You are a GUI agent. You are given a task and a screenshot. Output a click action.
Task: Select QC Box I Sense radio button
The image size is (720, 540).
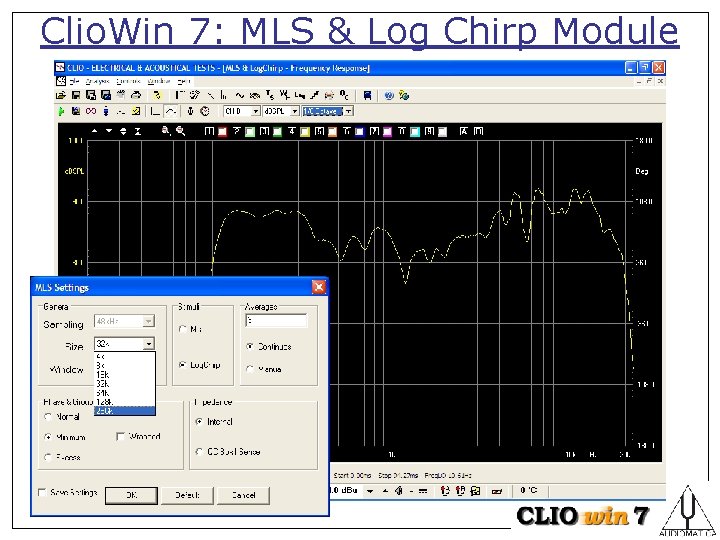(x=199, y=452)
